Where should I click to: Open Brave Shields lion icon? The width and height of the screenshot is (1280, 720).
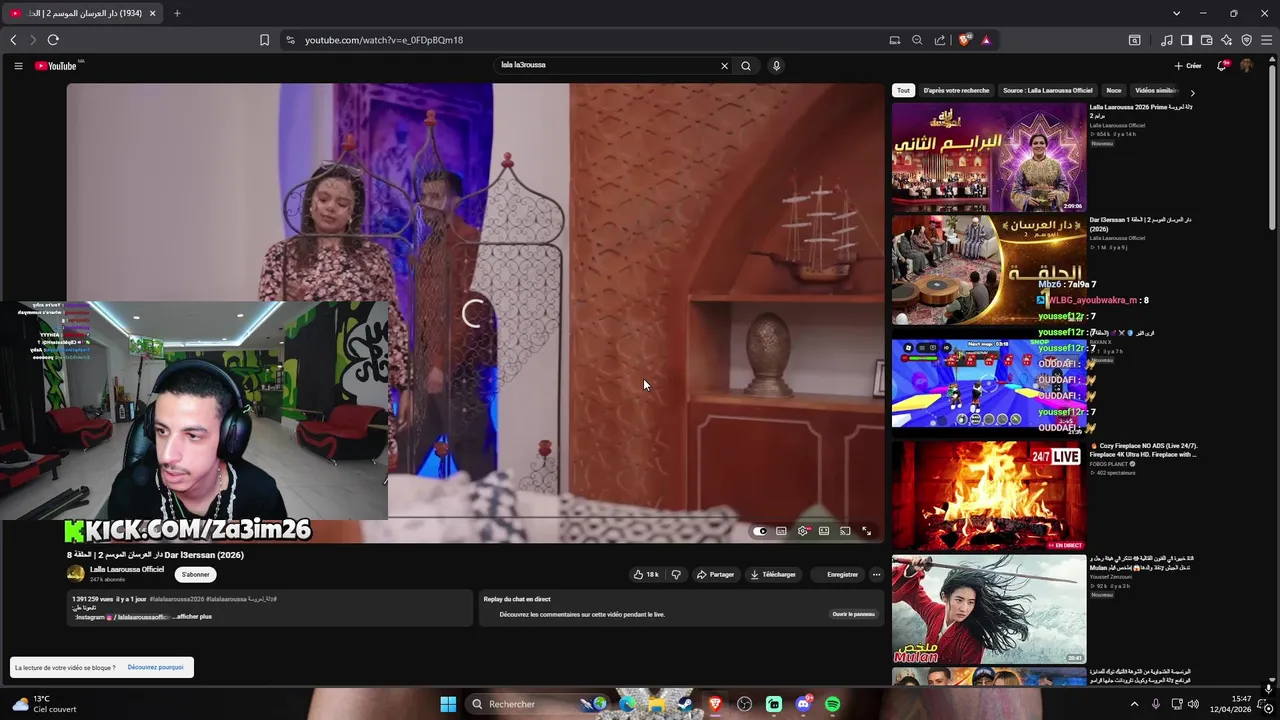964,40
